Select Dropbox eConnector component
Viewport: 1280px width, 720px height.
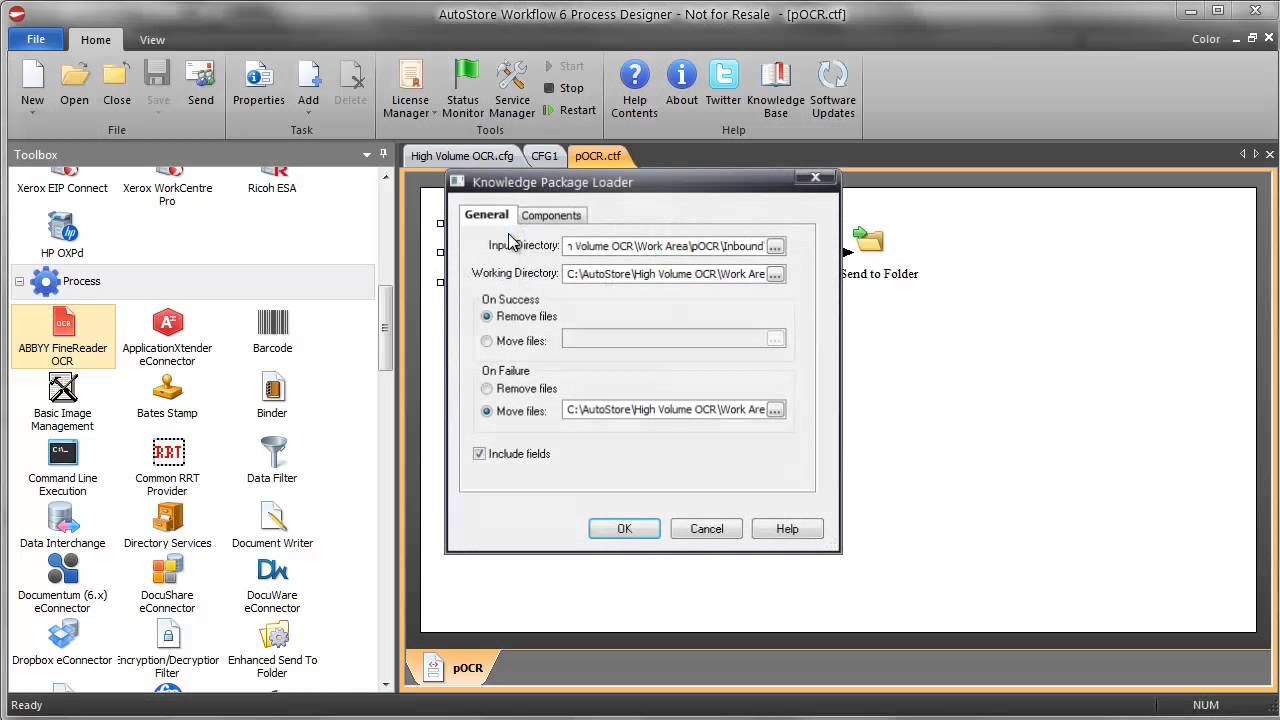click(63, 643)
